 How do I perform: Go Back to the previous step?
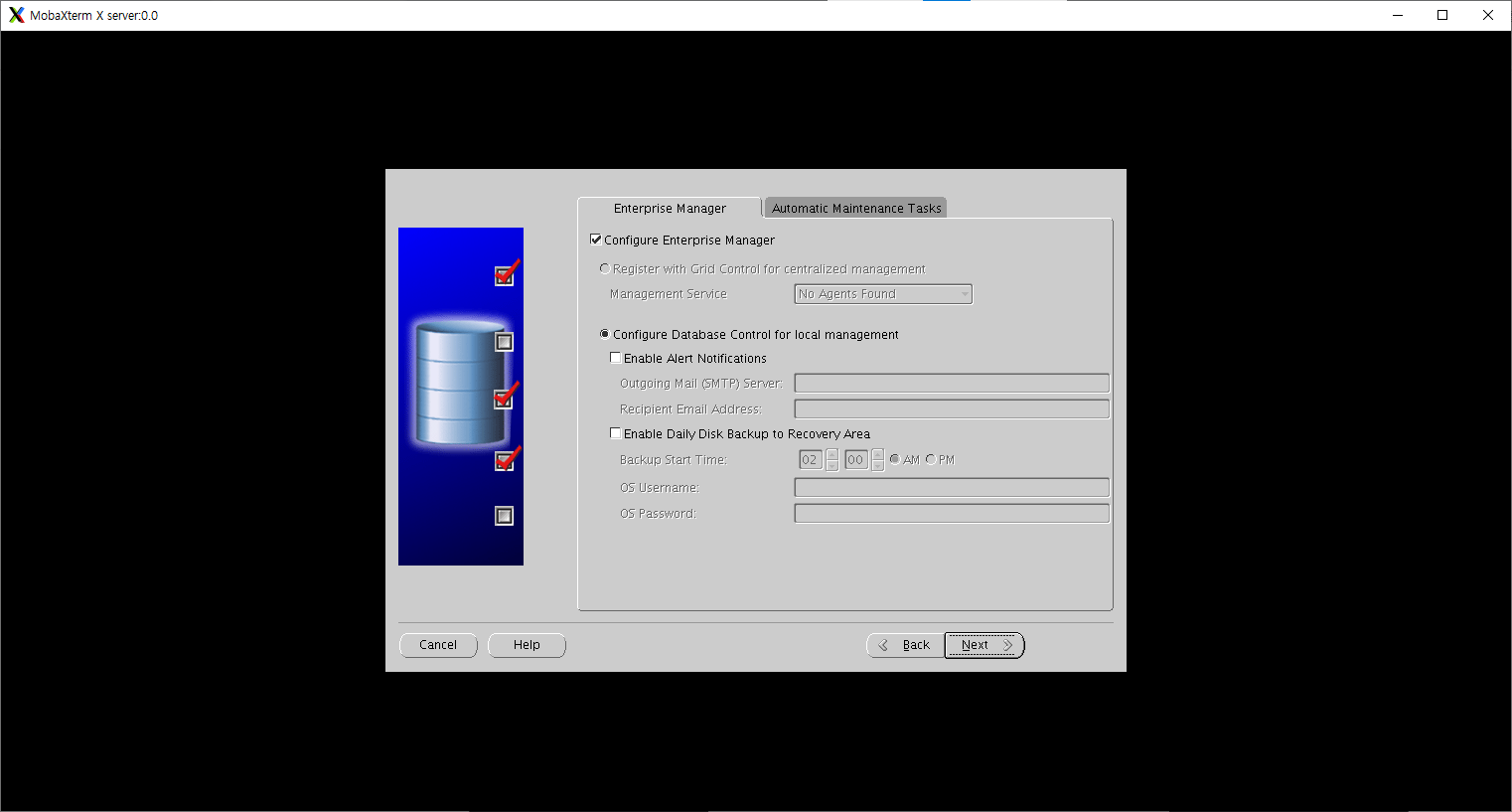coord(905,645)
